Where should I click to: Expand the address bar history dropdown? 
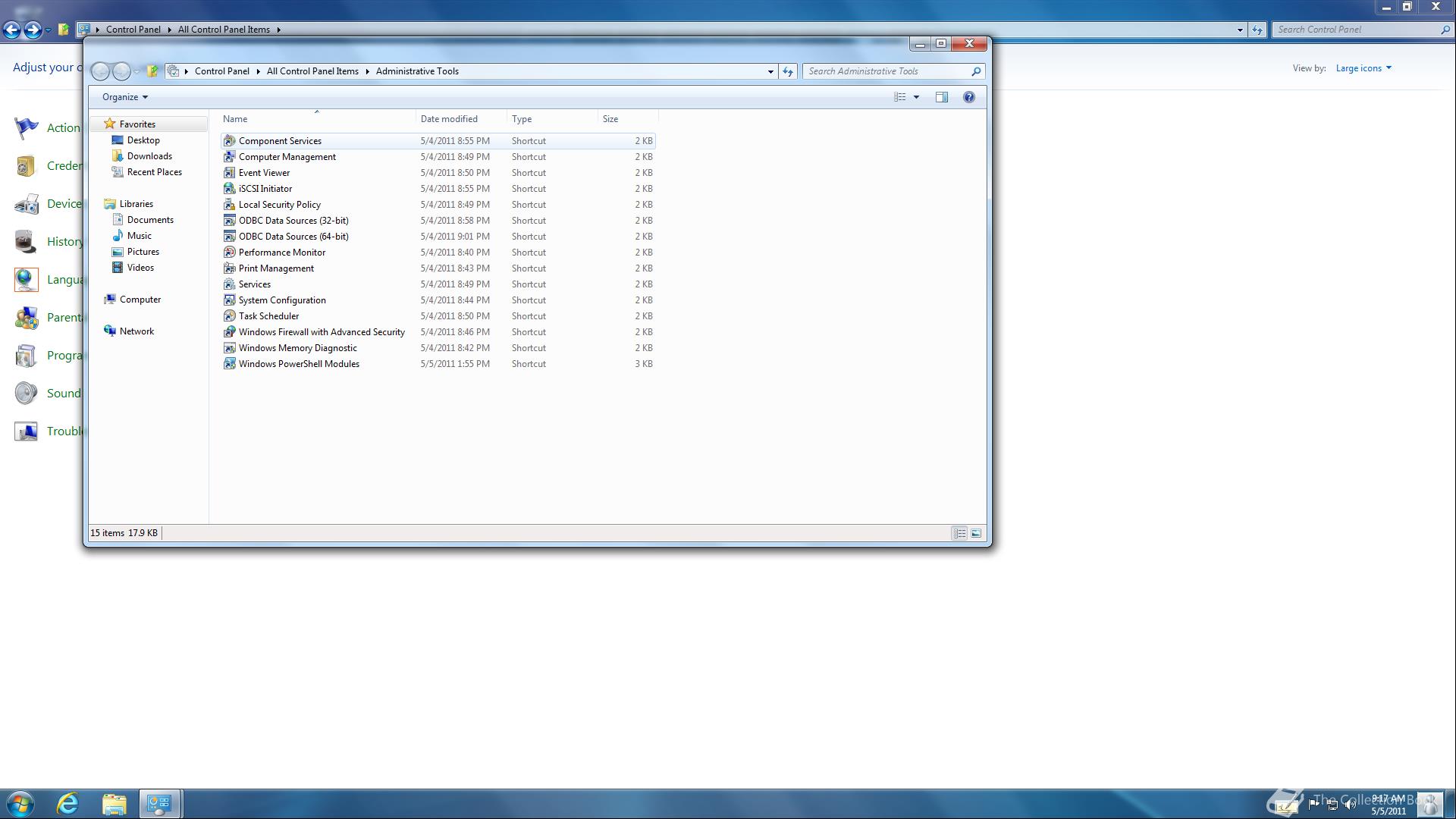click(770, 71)
